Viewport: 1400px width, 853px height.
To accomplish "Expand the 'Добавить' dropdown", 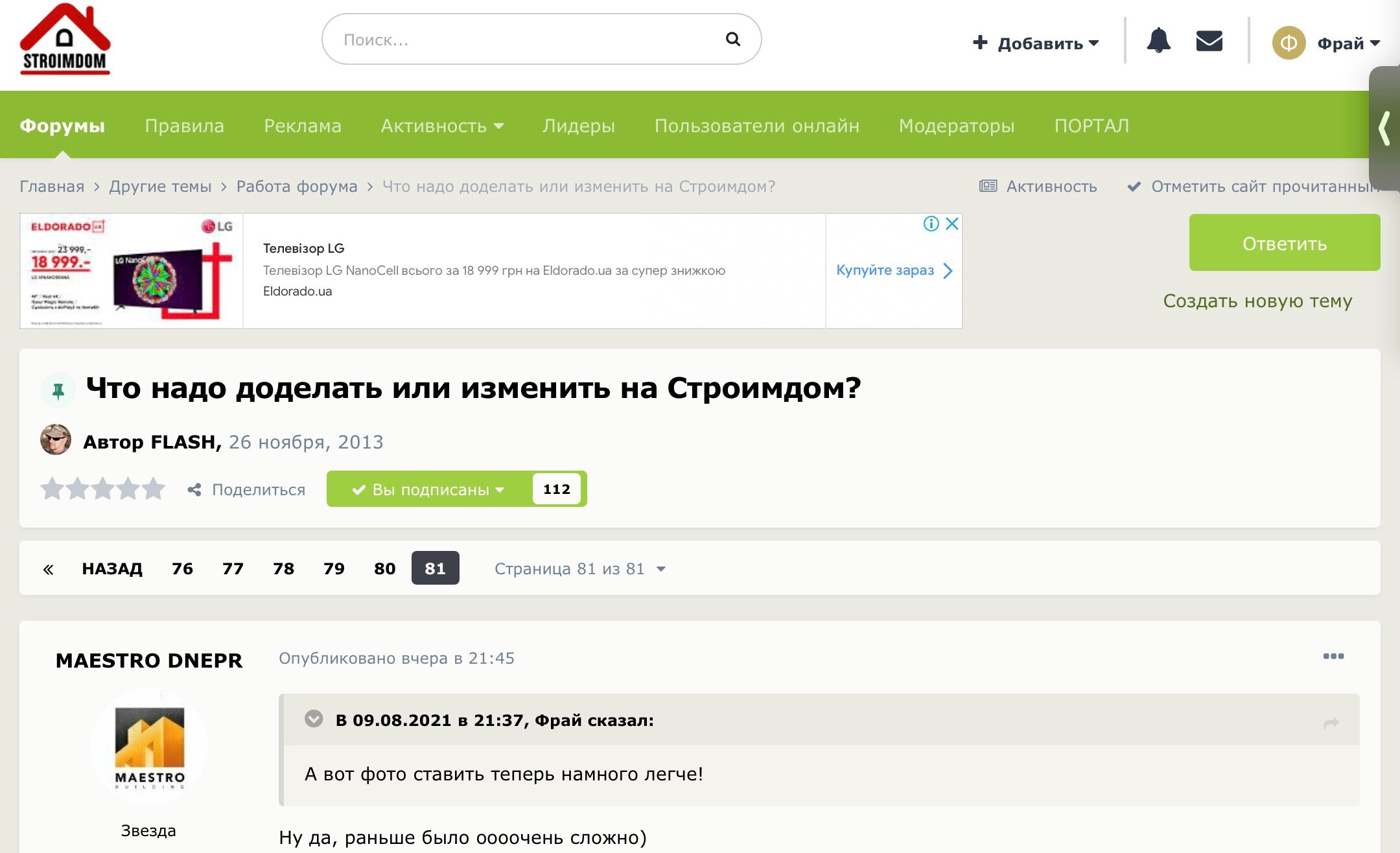I will (1036, 43).
